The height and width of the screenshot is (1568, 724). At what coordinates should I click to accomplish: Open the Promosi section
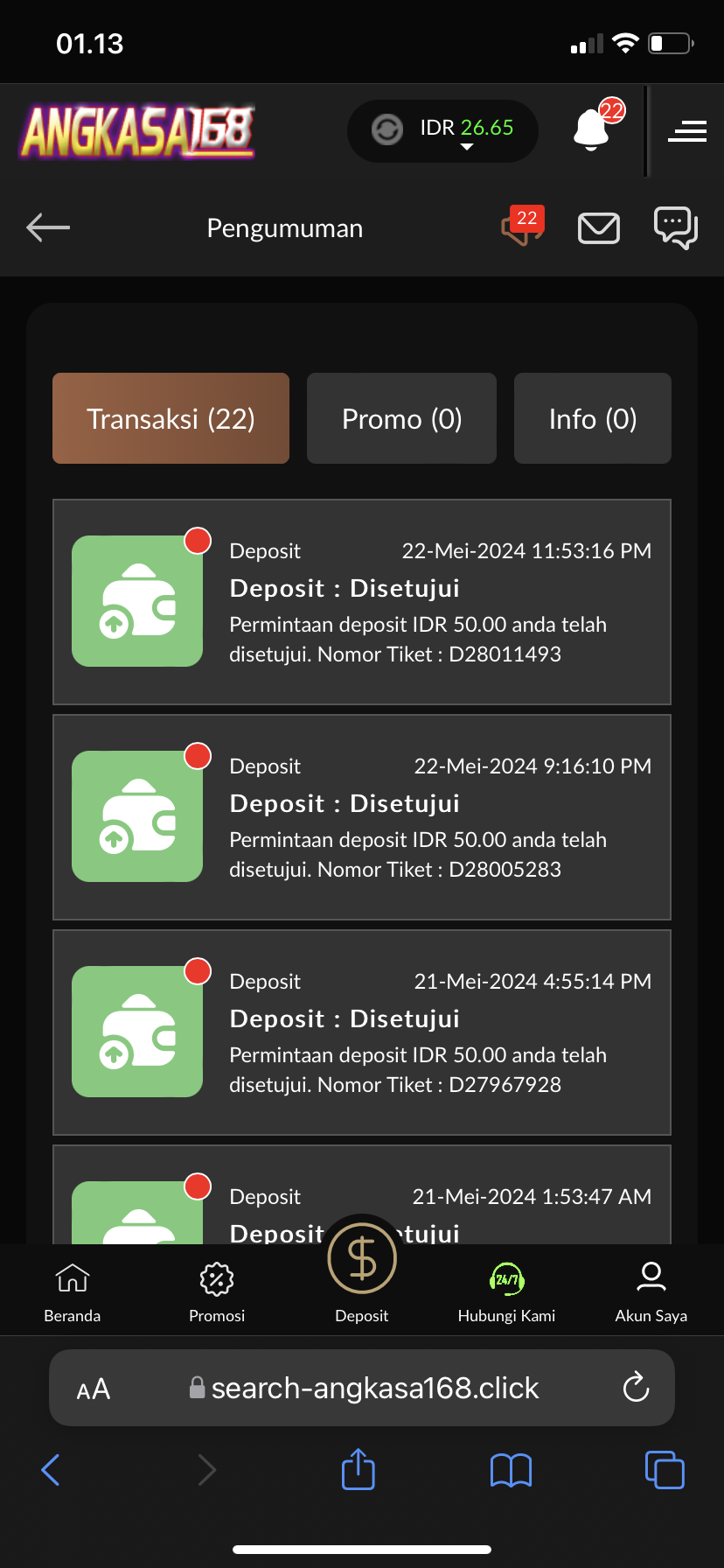pos(217,1291)
